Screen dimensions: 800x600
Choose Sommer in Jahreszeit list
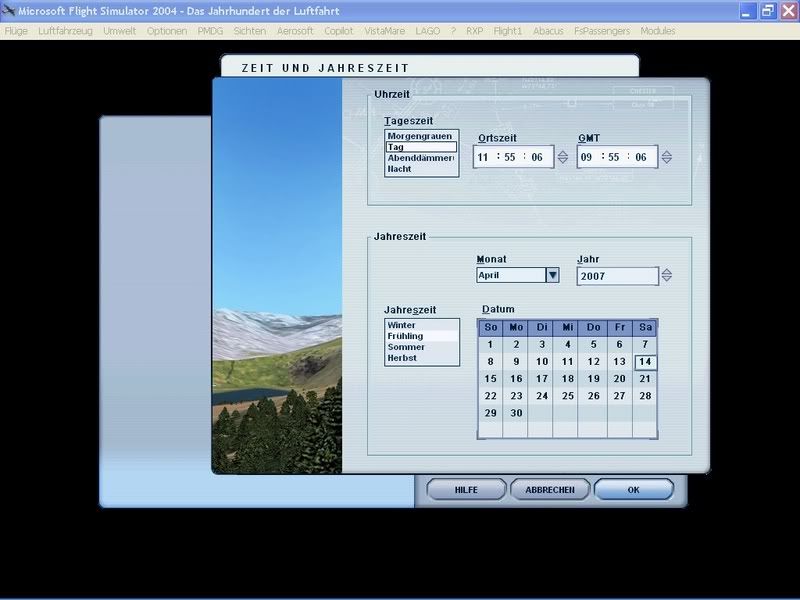pos(406,347)
